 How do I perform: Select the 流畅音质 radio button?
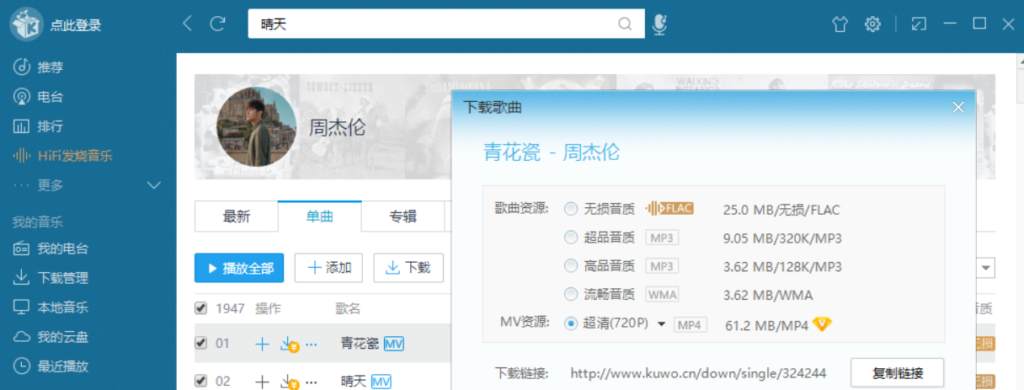tap(571, 294)
